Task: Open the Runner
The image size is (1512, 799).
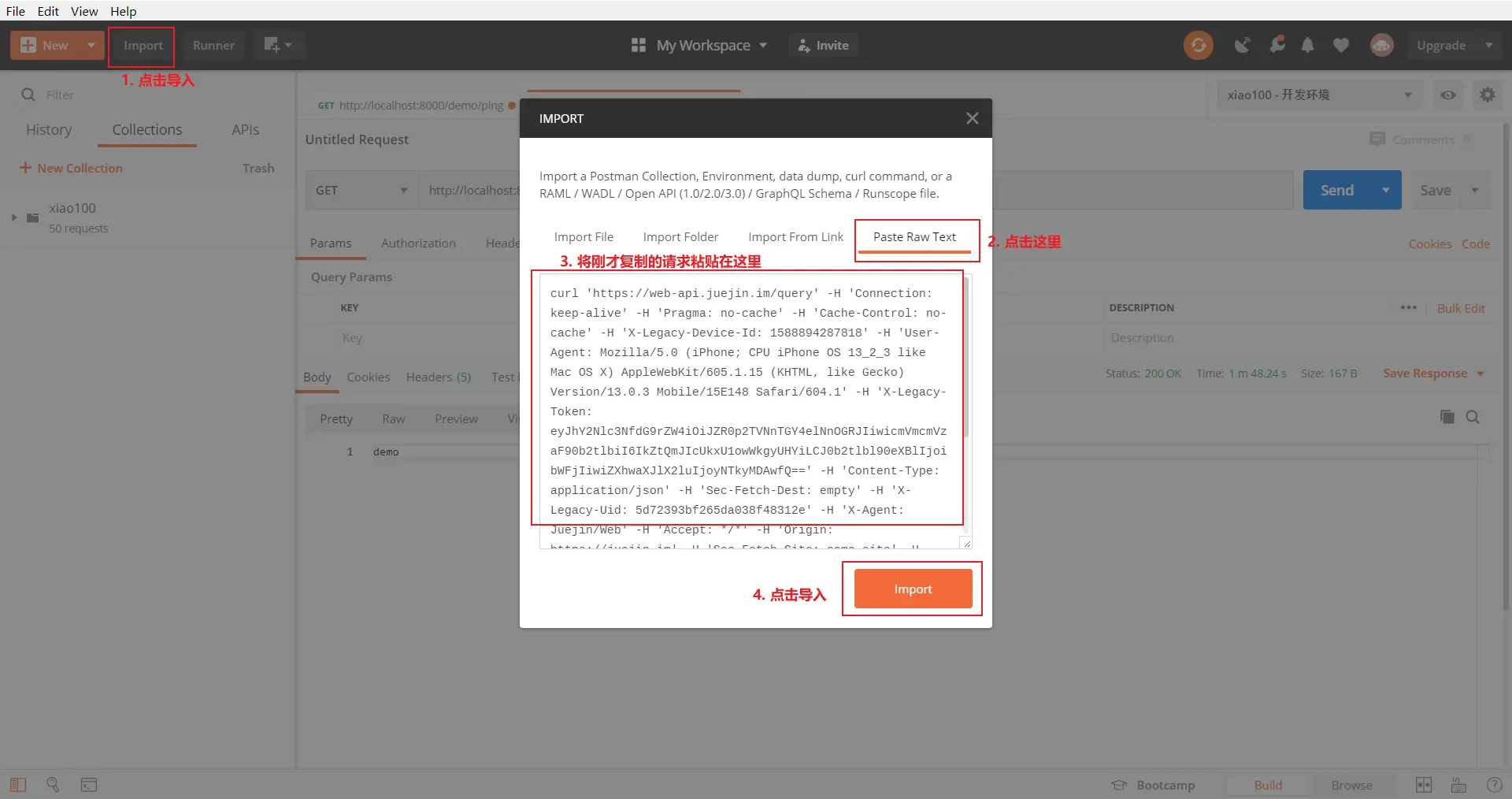Action: (x=213, y=46)
